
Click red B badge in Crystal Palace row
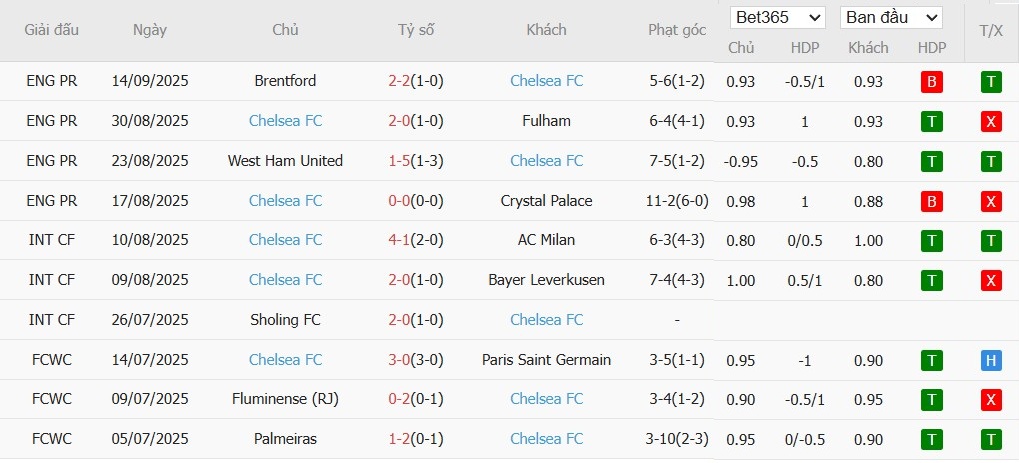coord(932,202)
